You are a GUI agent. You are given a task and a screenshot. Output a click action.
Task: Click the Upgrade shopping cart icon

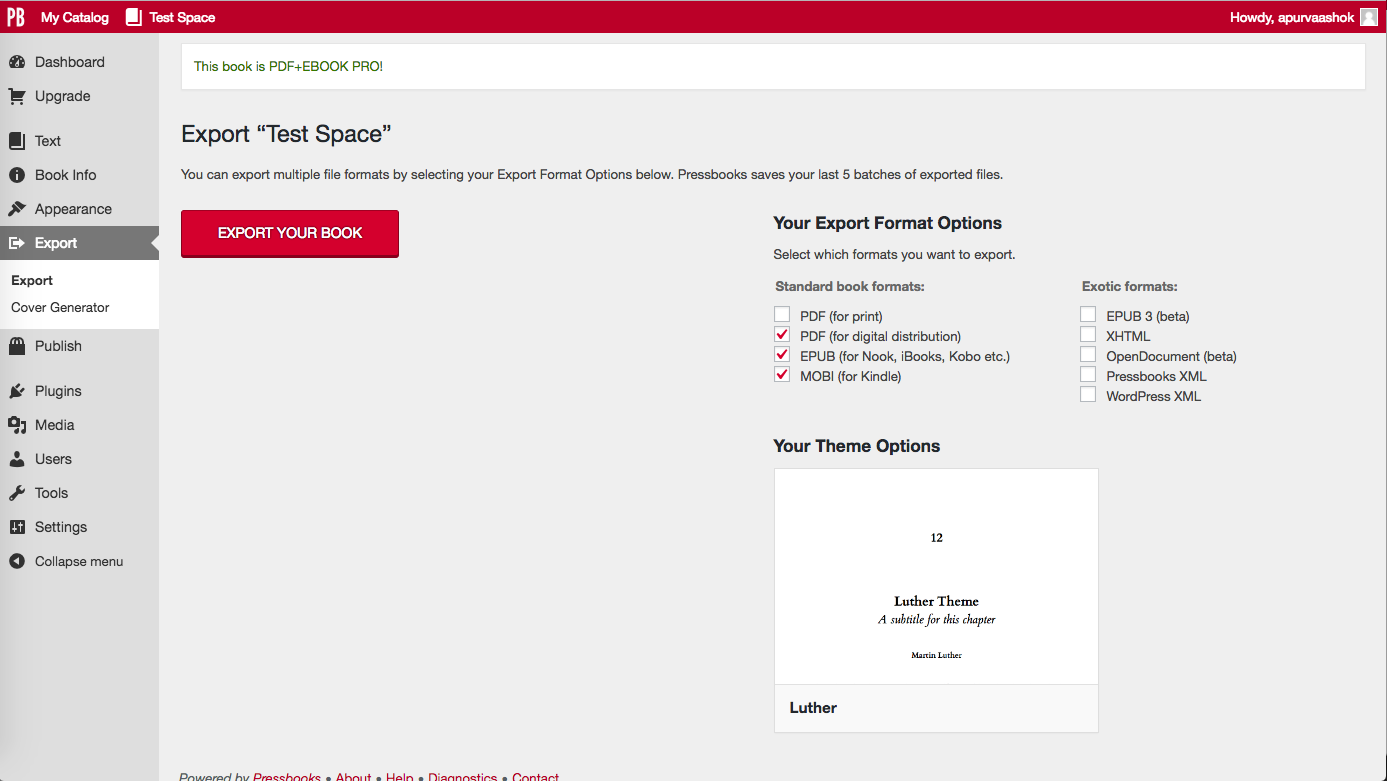point(17,96)
